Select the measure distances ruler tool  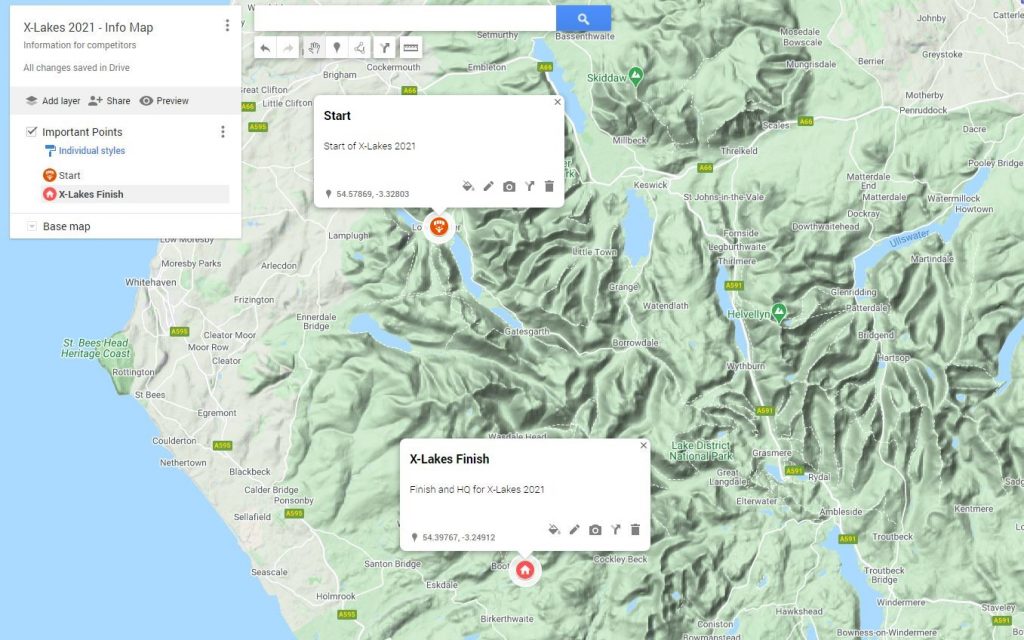coord(410,48)
